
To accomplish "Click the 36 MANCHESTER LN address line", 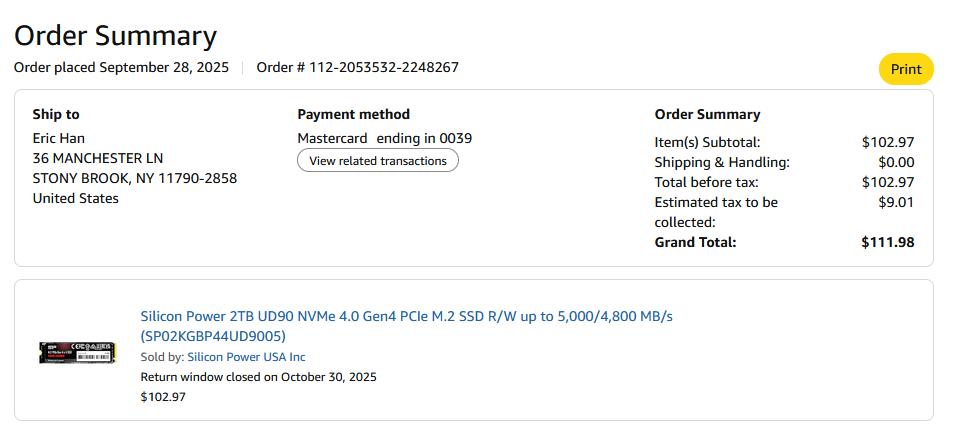I will (x=97, y=158).
